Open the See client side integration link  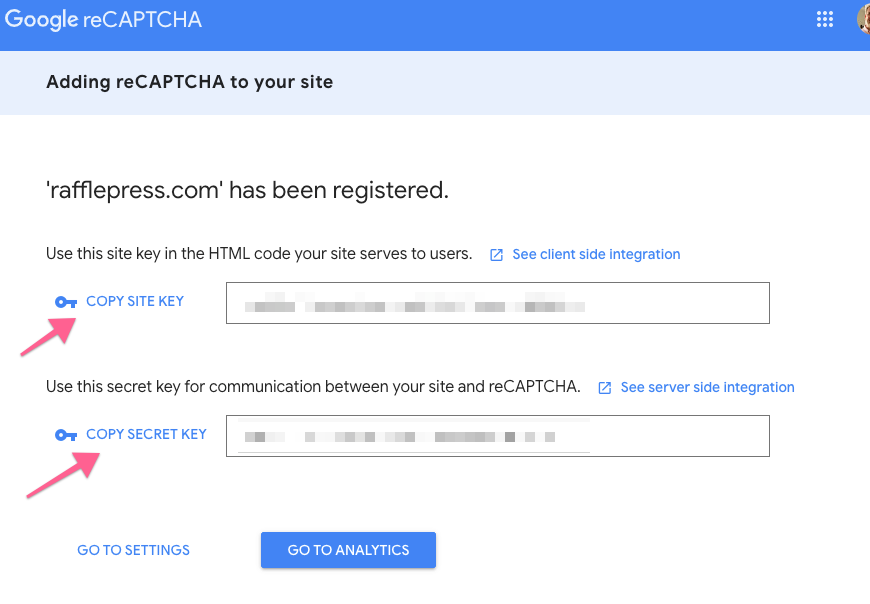tap(594, 254)
